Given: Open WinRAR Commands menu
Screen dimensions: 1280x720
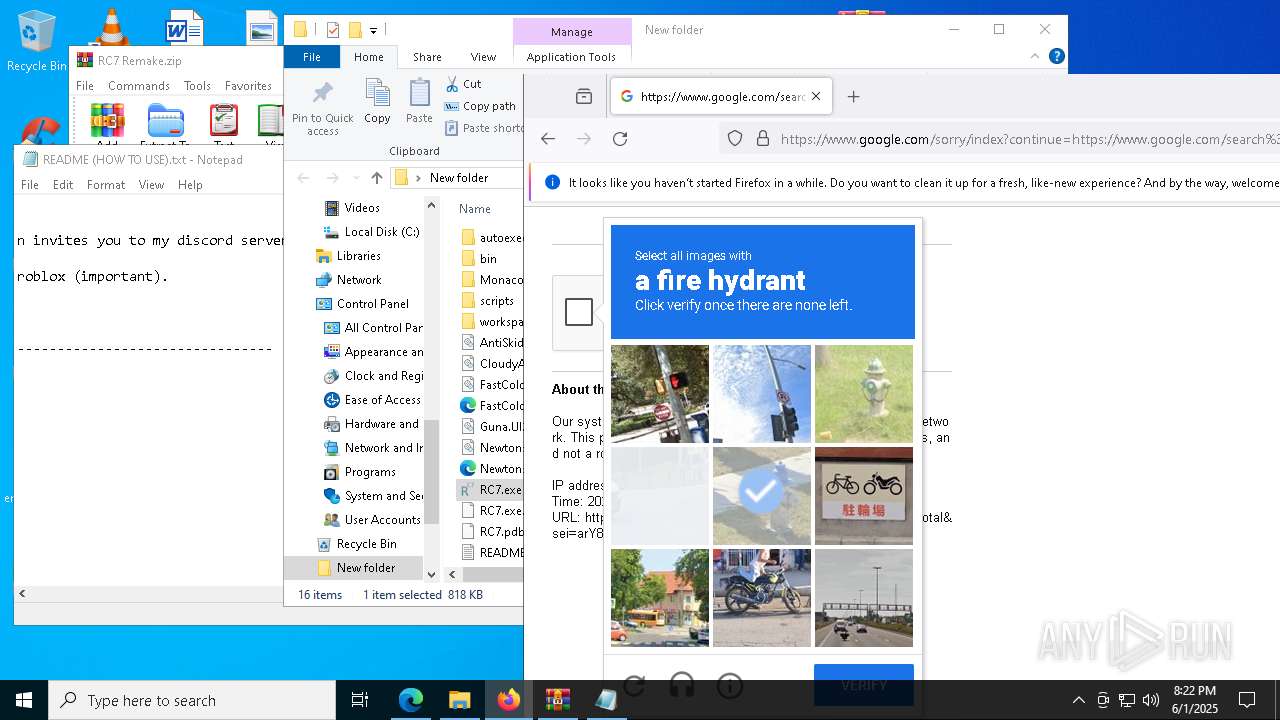Looking at the screenshot, I should (139, 86).
